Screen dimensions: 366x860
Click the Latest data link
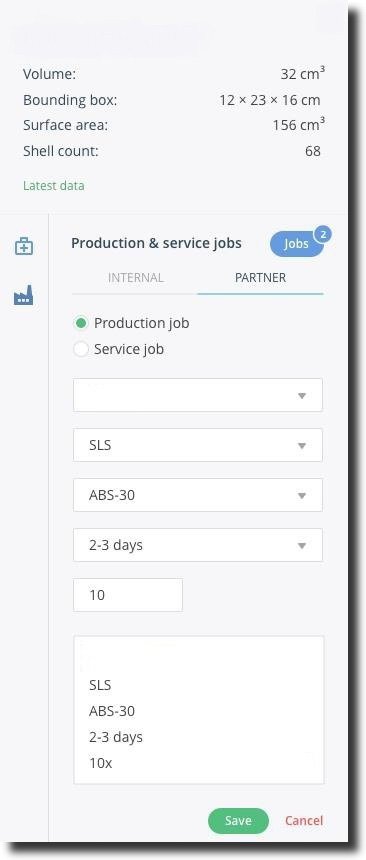tap(54, 185)
